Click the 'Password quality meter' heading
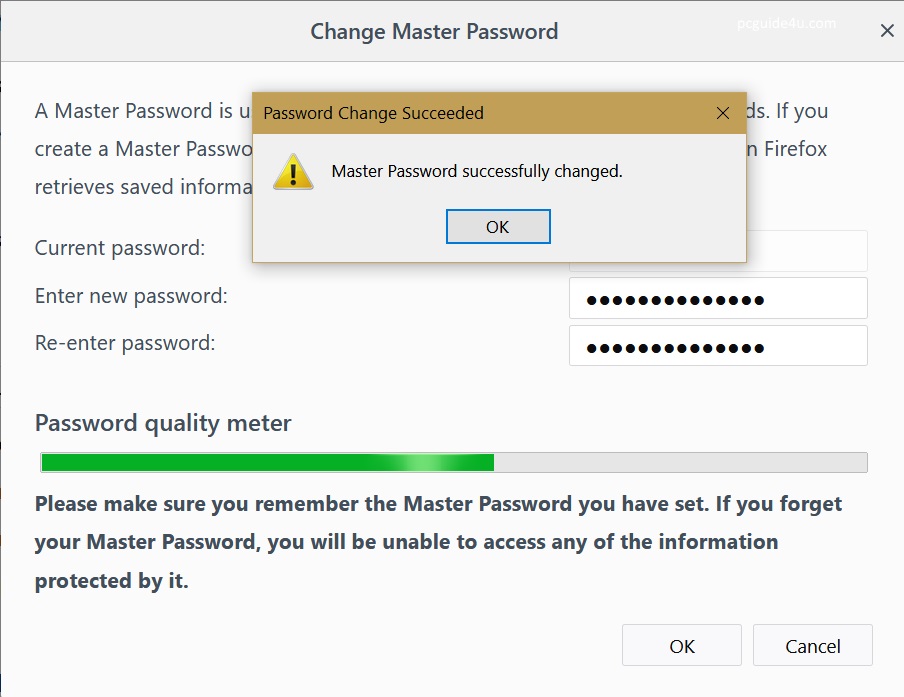This screenshot has height=697, width=904. point(163,423)
